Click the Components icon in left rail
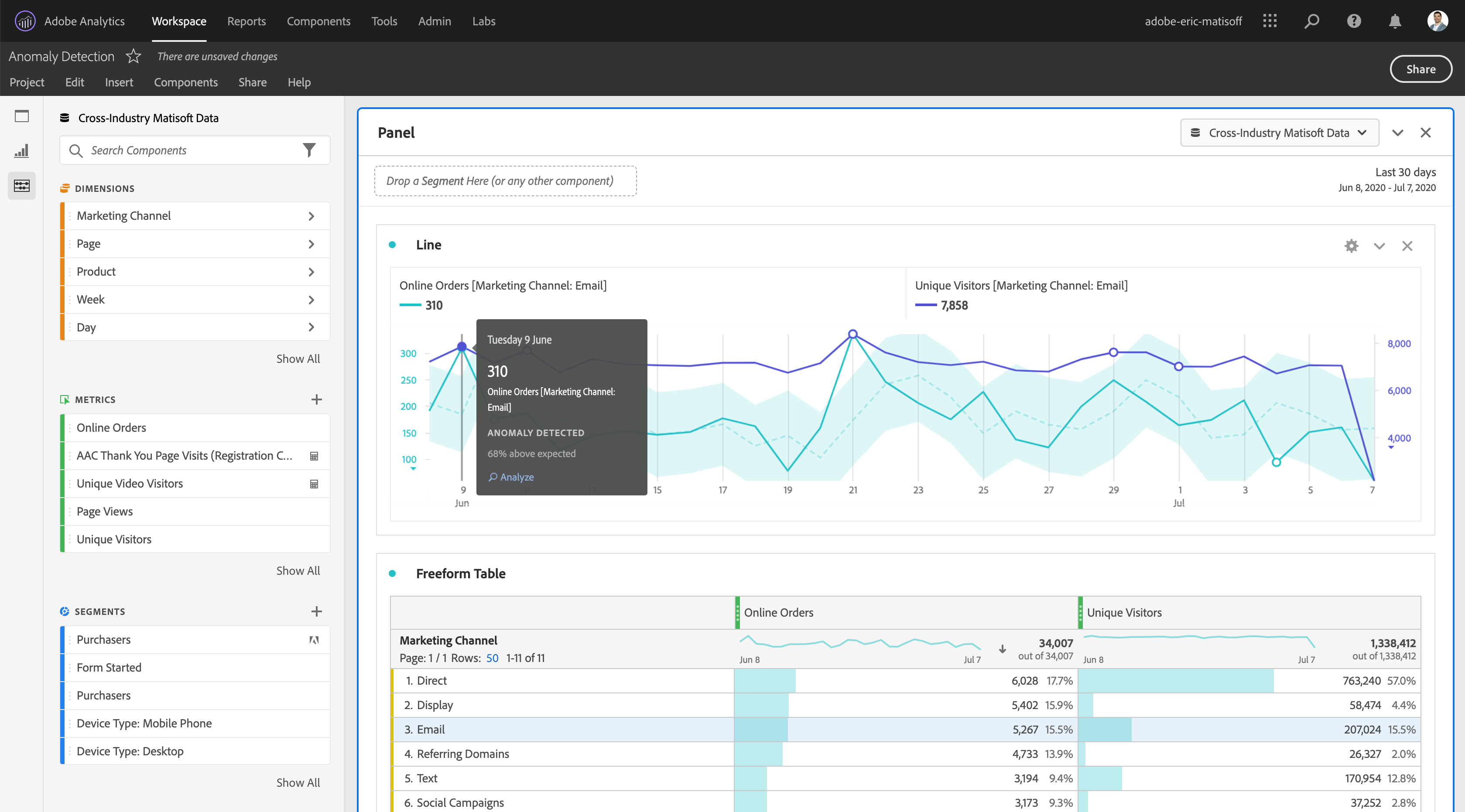 pyautogui.click(x=22, y=185)
